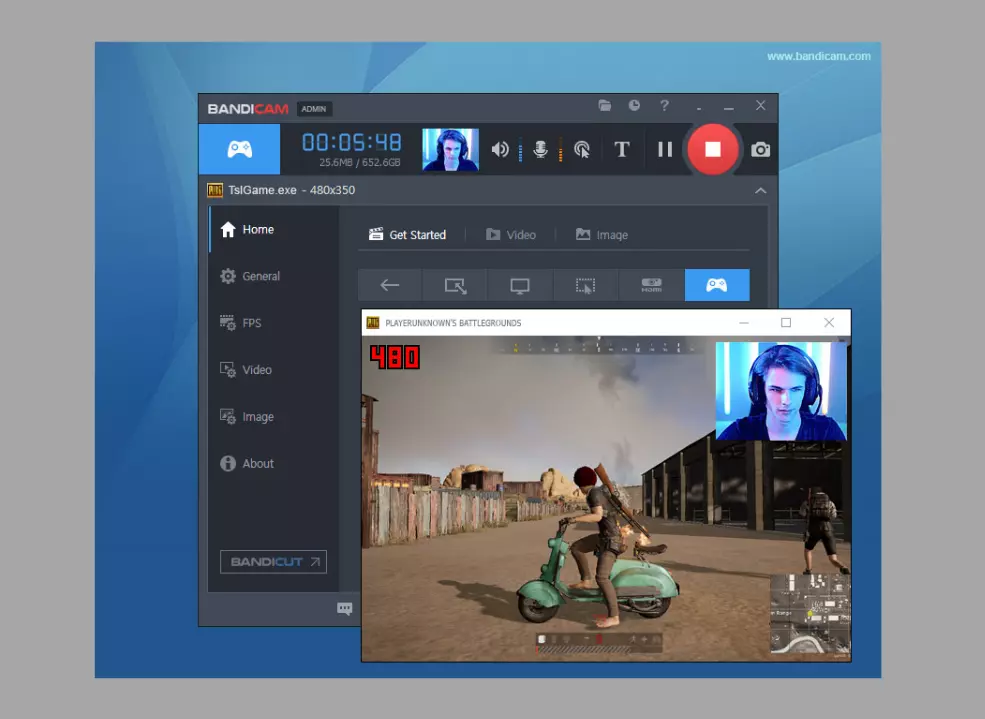The width and height of the screenshot is (985, 719).
Task: Toggle the speaker sound icon
Action: click(500, 149)
